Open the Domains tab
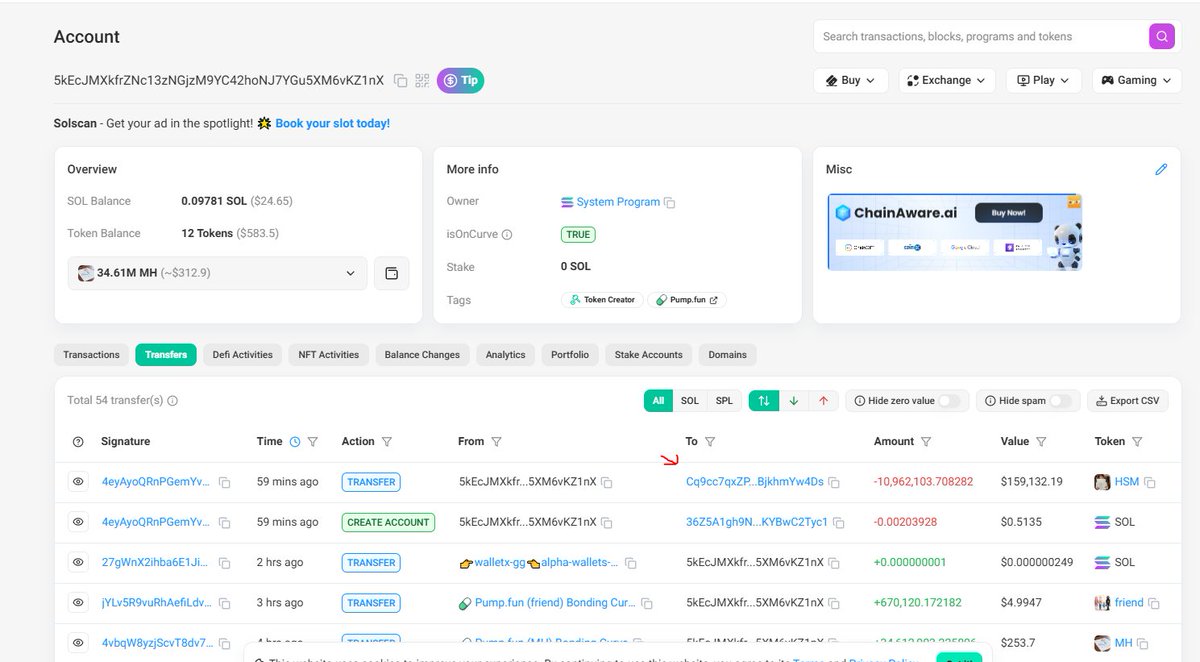1200x662 pixels. click(727, 355)
